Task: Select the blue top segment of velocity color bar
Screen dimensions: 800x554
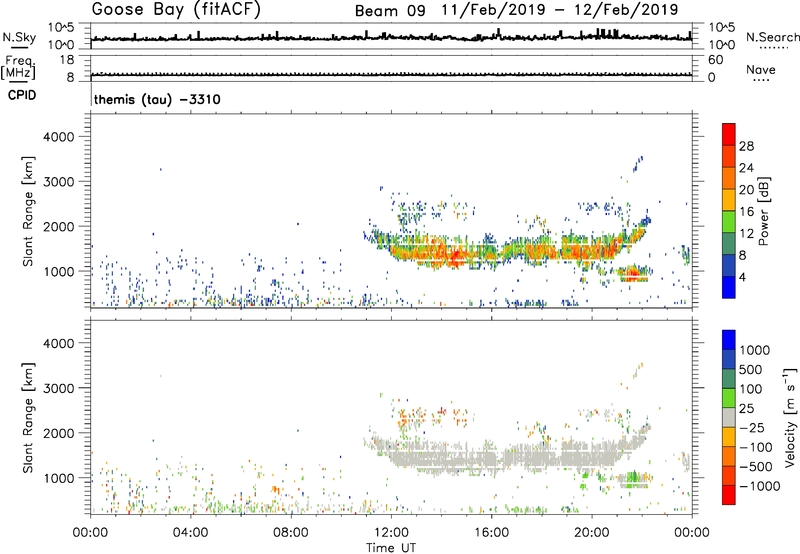Action: click(x=729, y=340)
